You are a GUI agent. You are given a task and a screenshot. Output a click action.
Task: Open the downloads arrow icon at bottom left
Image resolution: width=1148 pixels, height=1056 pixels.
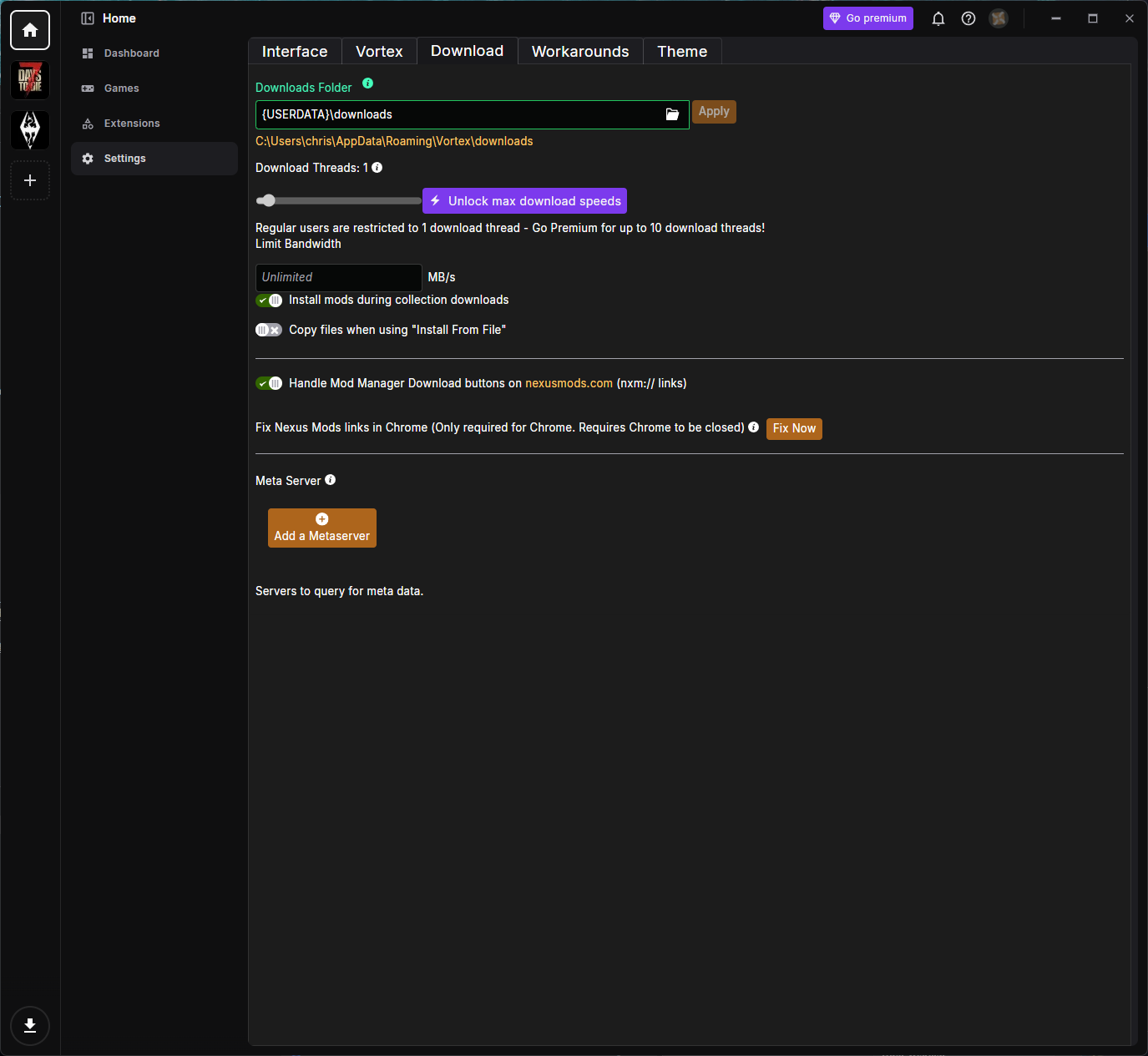(x=30, y=1026)
